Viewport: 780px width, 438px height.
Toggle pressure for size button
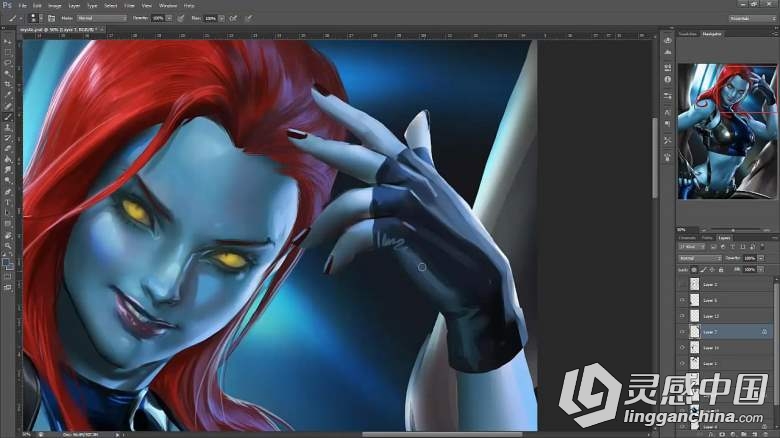[249, 18]
